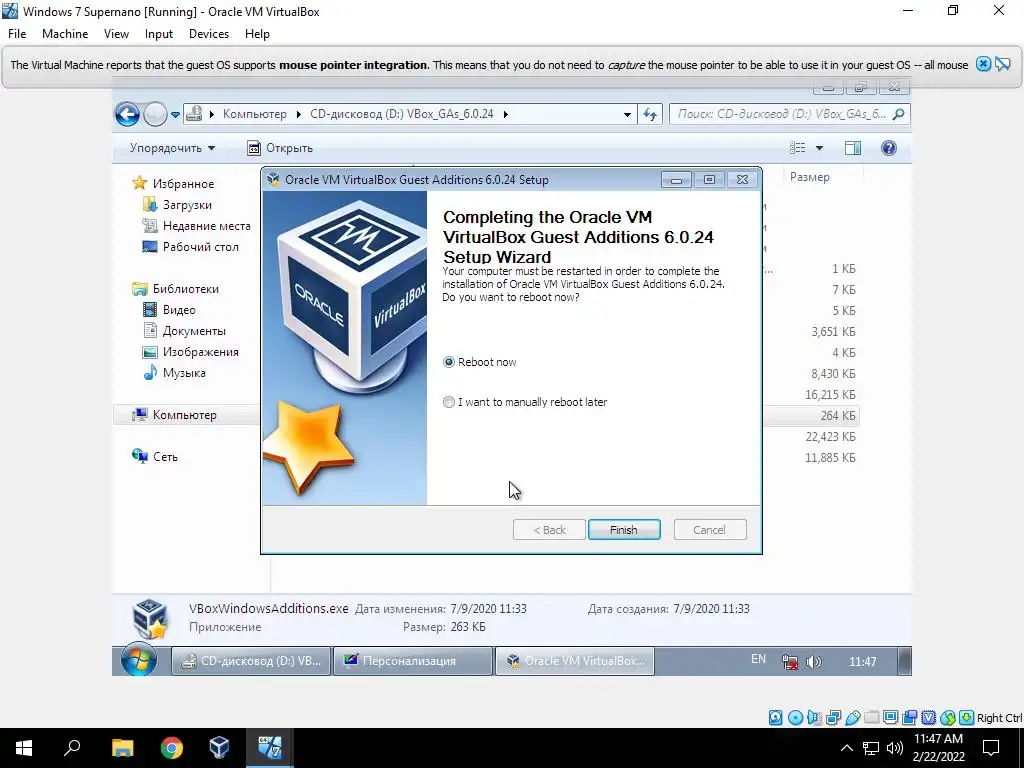This screenshot has height=768, width=1024.
Task: Click the display indicator icon
Action: (890, 718)
